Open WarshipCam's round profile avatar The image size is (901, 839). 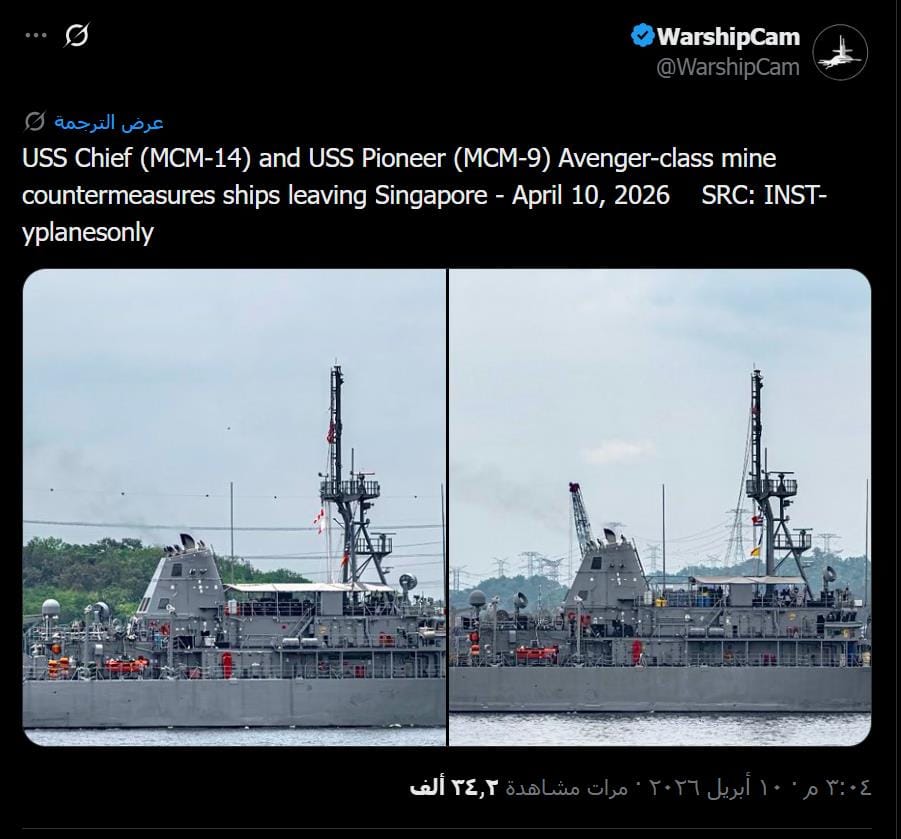(x=840, y=52)
